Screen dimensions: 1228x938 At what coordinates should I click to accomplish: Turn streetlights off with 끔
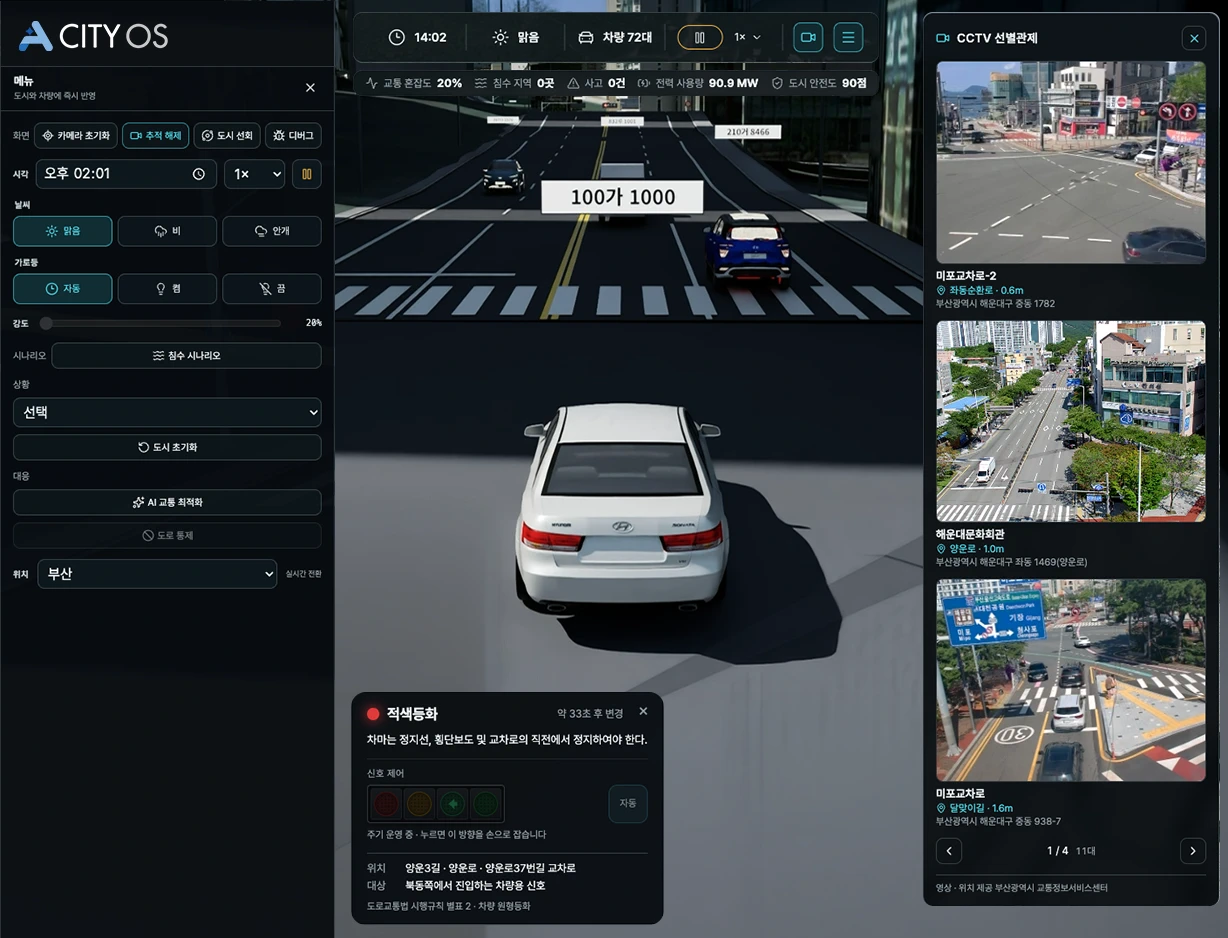click(272, 288)
